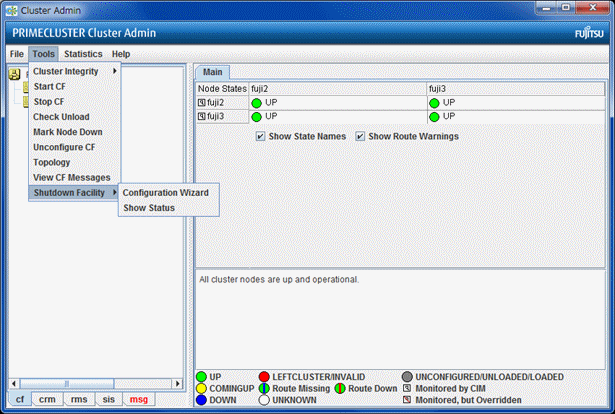Launch Shutdown Facility Configuration Wizard
The height and width of the screenshot is (414, 615).
point(169,193)
